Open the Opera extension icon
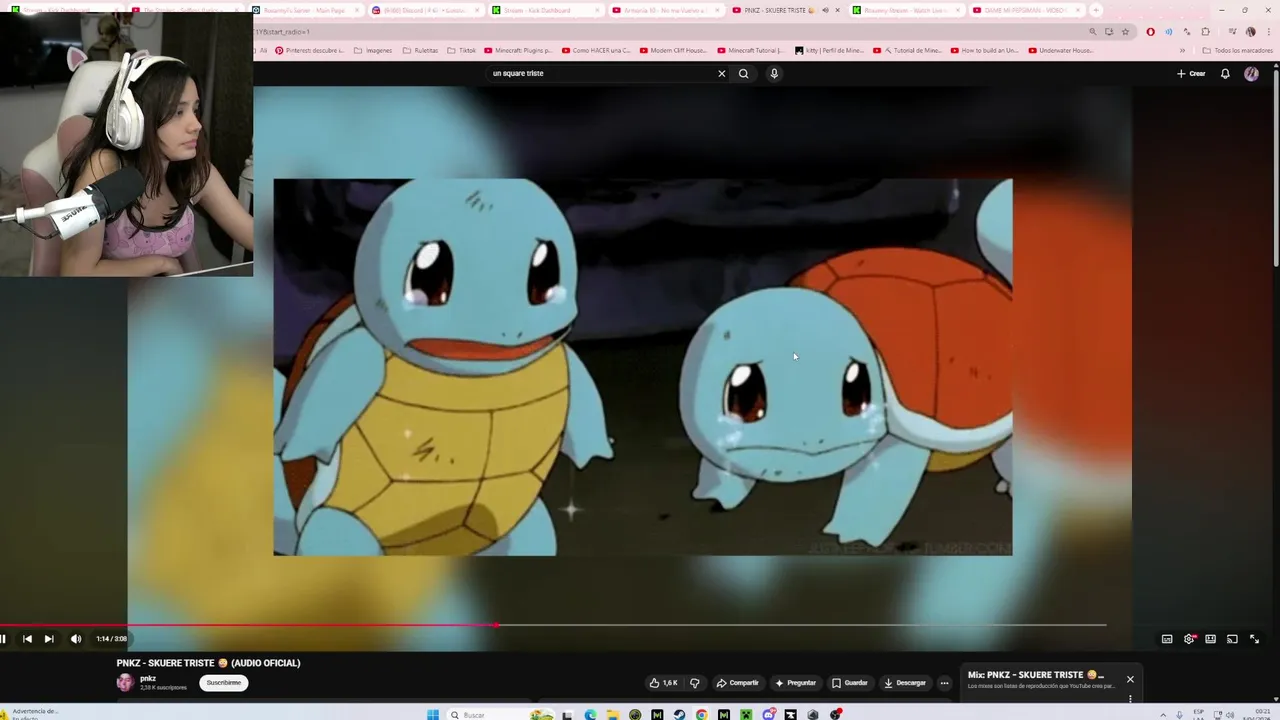The width and height of the screenshot is (1280, 720). point(1151,31)
